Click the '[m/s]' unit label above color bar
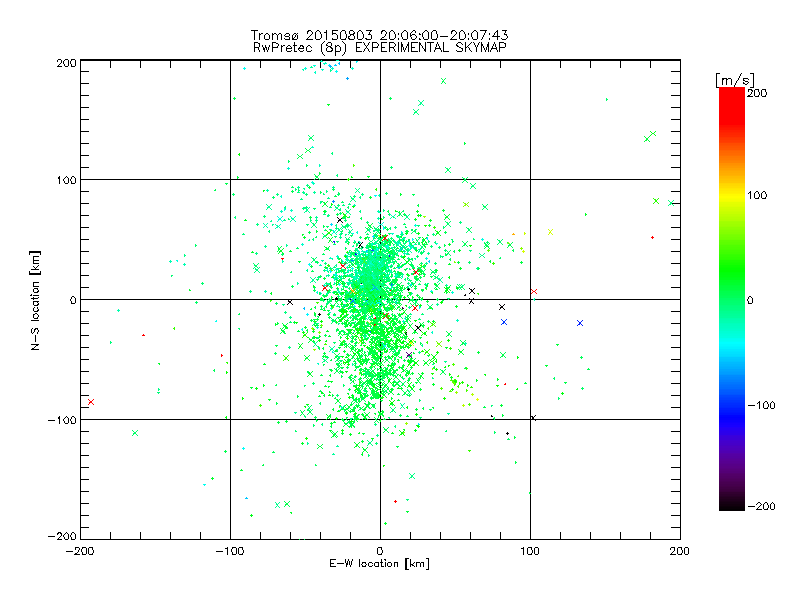Screen dimensions: 800x600 coord(735,80)
